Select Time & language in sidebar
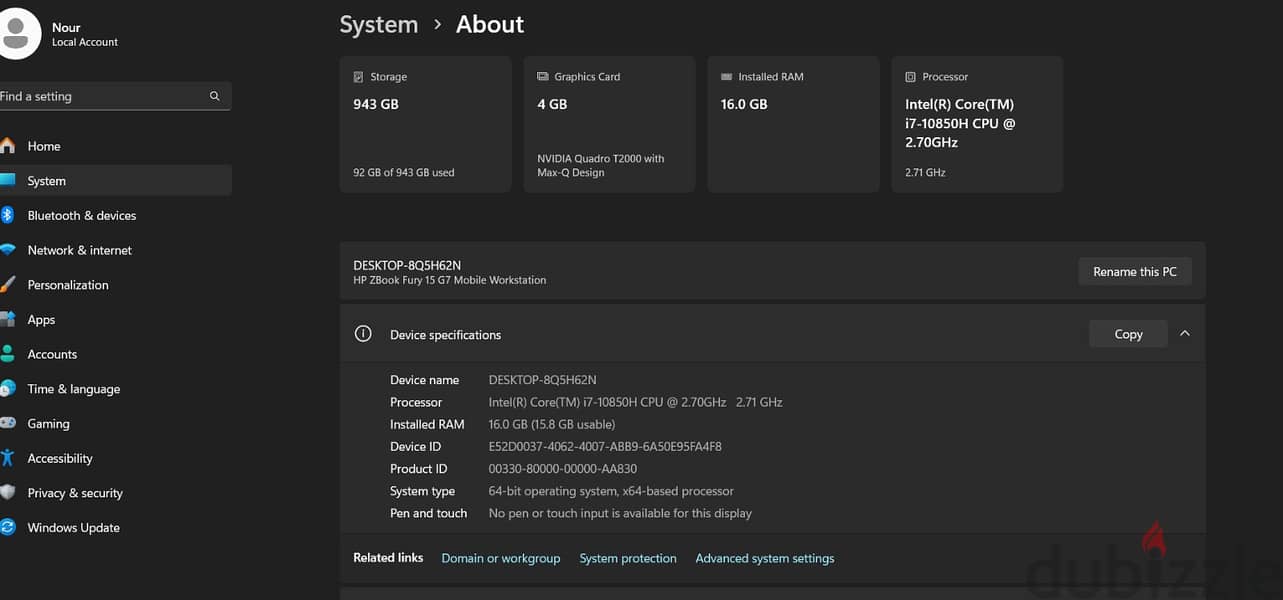 [115, 389]
